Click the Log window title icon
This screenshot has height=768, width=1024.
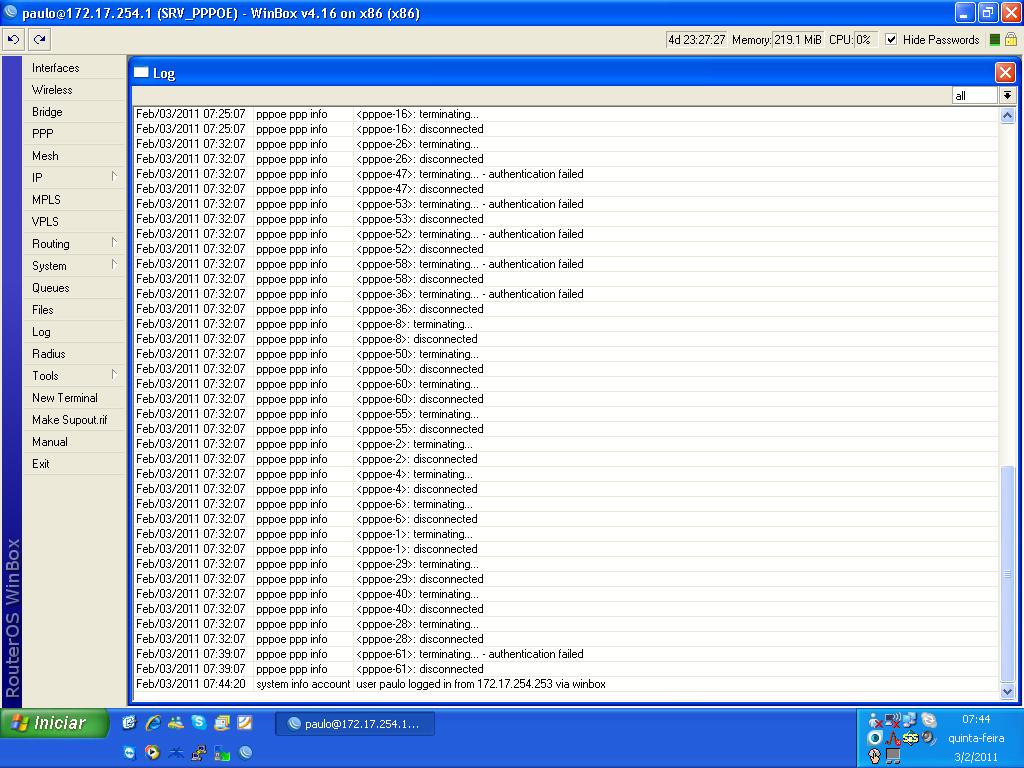[x=141, y=72]
